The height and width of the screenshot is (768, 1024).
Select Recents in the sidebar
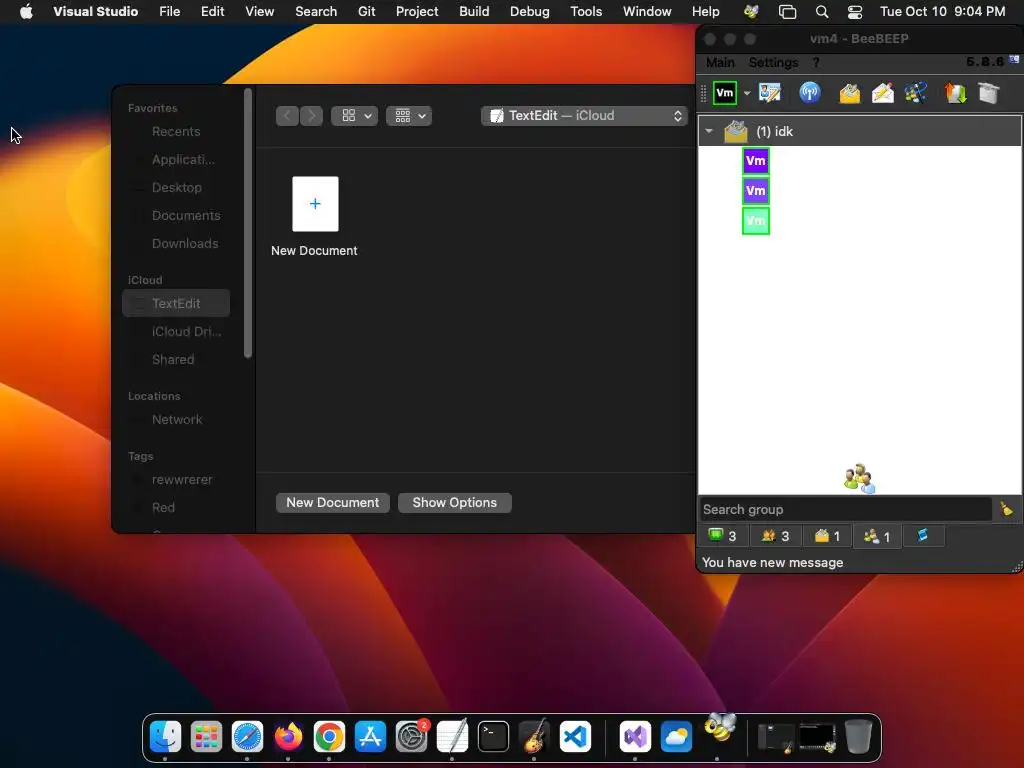point(176,131)
